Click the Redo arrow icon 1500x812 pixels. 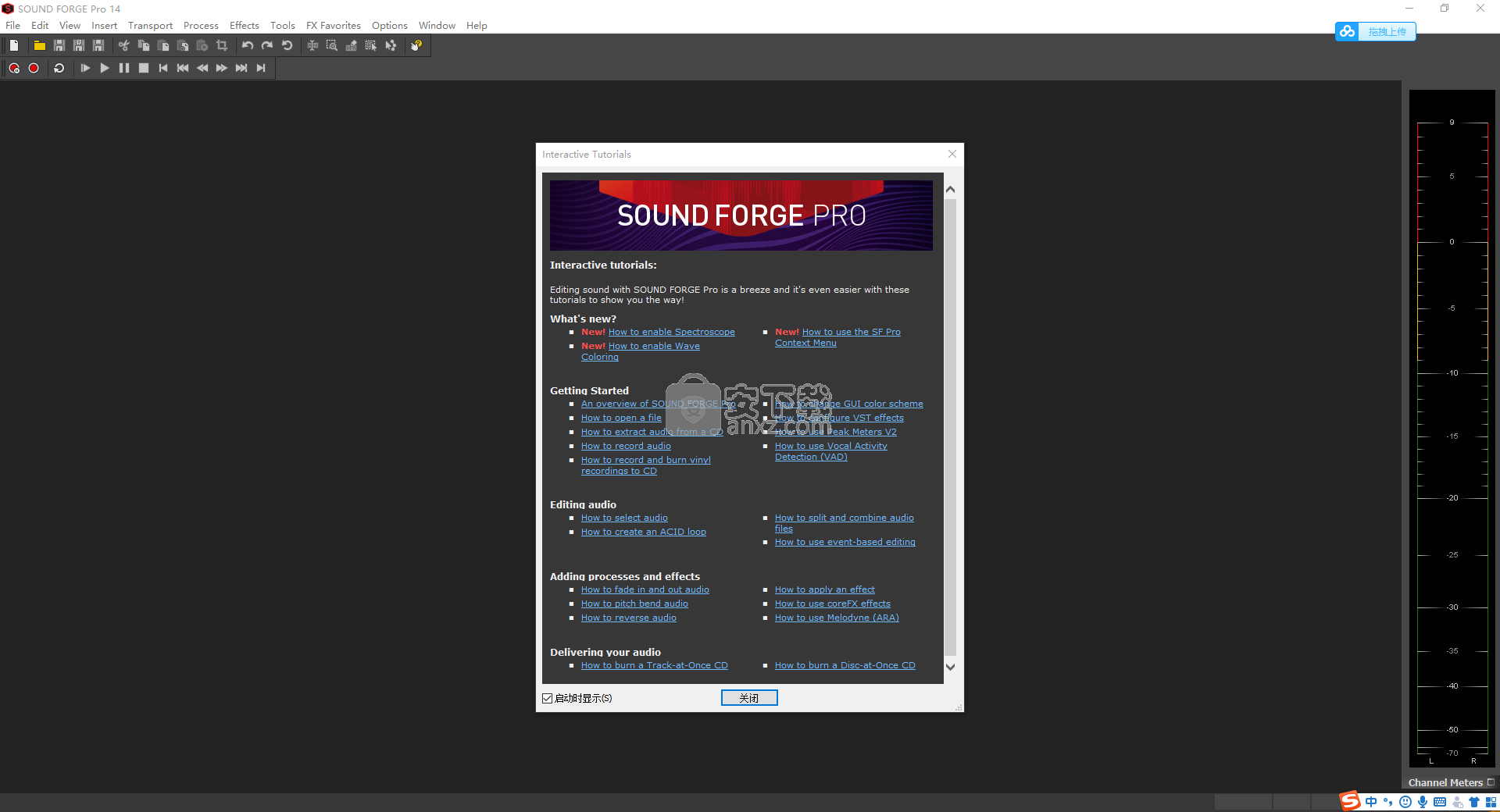click(x=267, y=45)
